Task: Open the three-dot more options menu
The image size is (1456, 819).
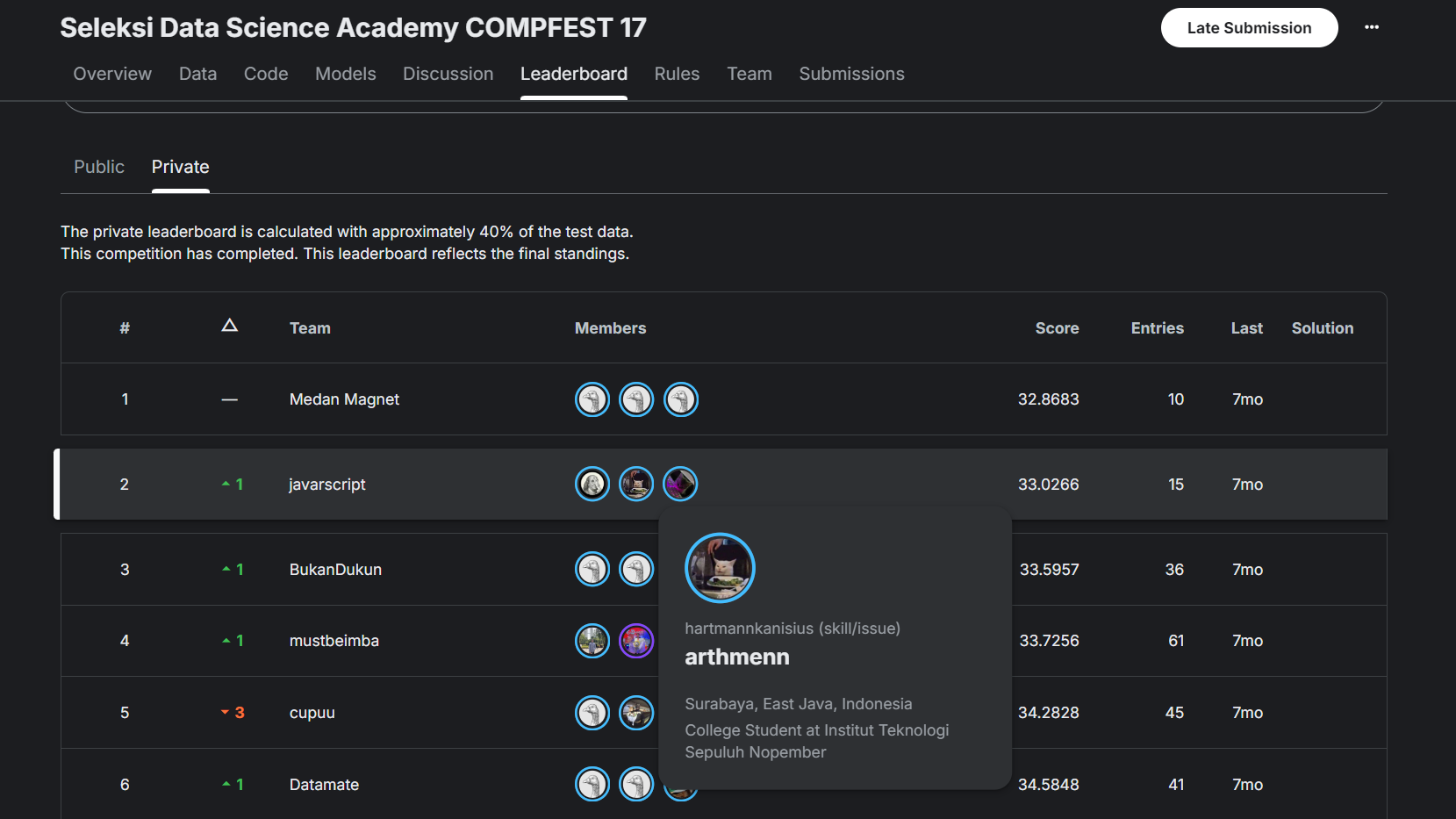Action: pos(1372,27)
